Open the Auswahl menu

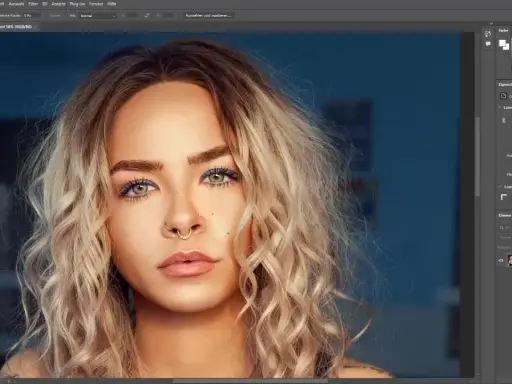[x=16, y=4]
